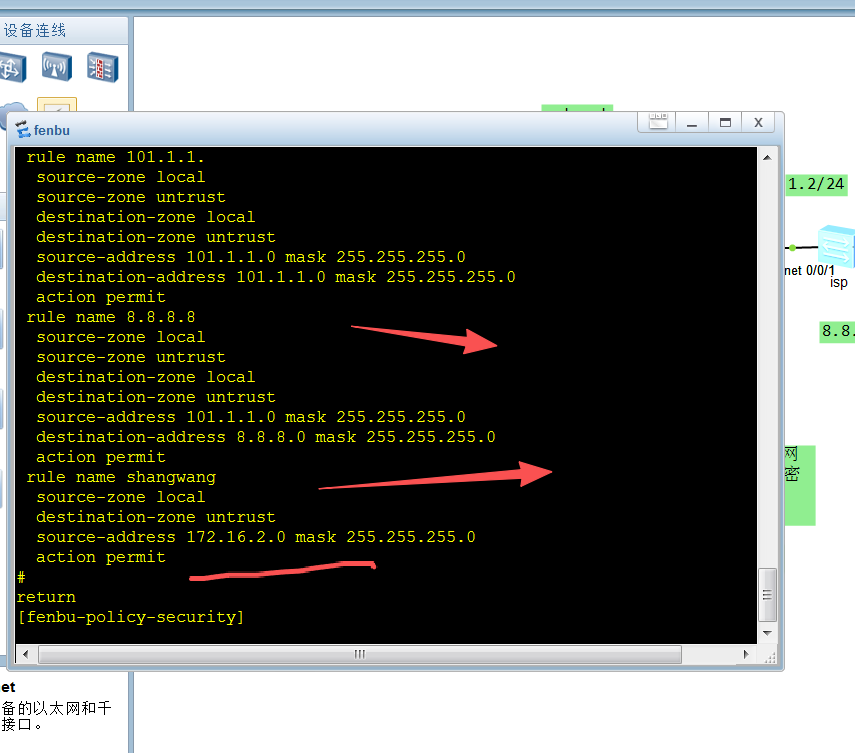This screenshot has width=855, height=753.
Task: Click the scroll-down arrow of the vertical scrollbar
Action: pyautogui.click(x=769, y=634)
